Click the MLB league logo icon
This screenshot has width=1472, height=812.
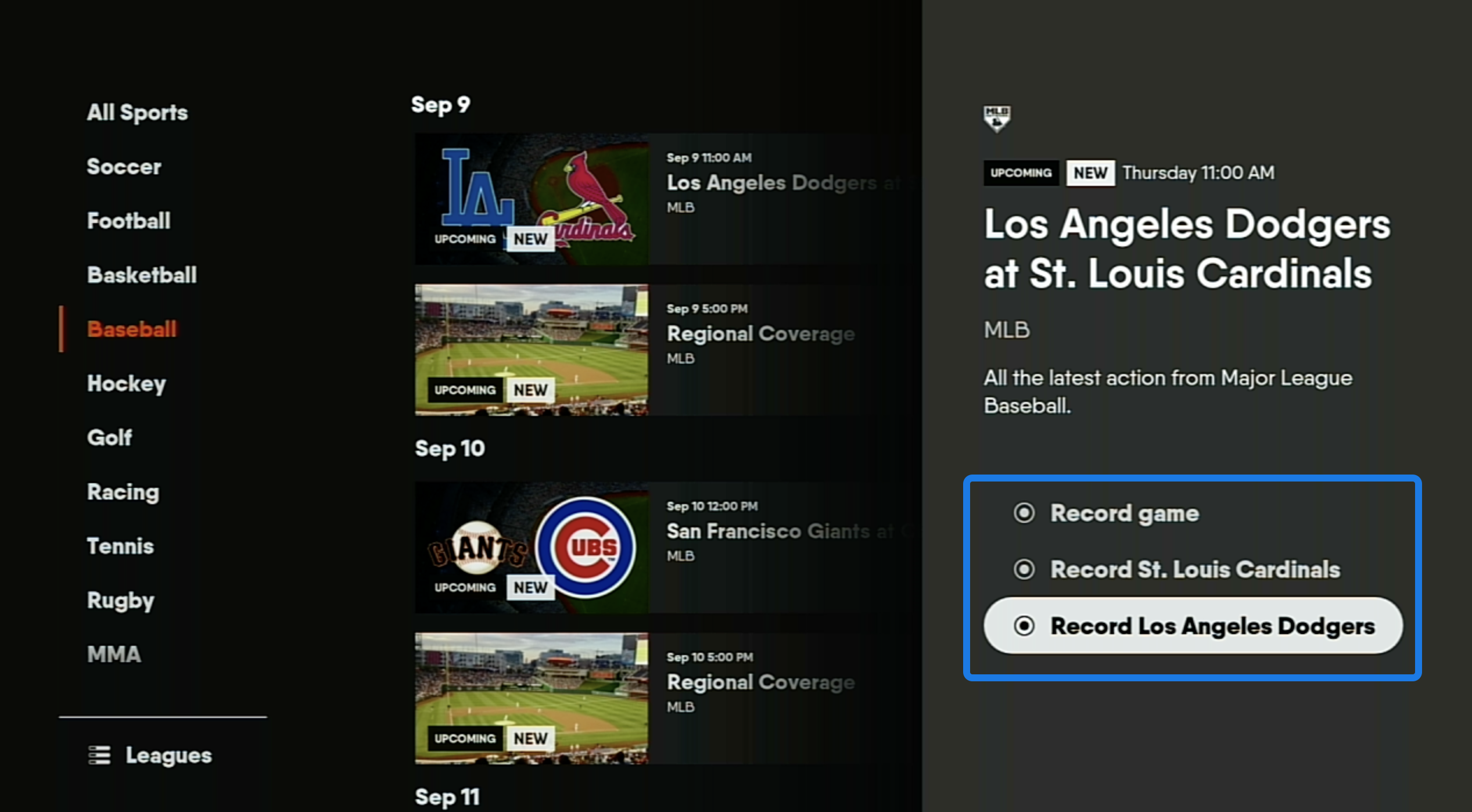pyautogui.click(x=997, y=118)
